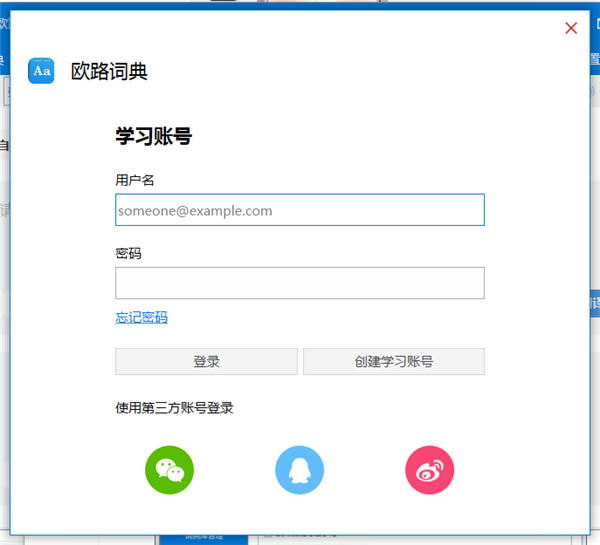Click the partially hidden icon beside the close X
Image resolution: width=600 pixels, height=545 pixels.
pyautogui.click(x=597, y=24)
